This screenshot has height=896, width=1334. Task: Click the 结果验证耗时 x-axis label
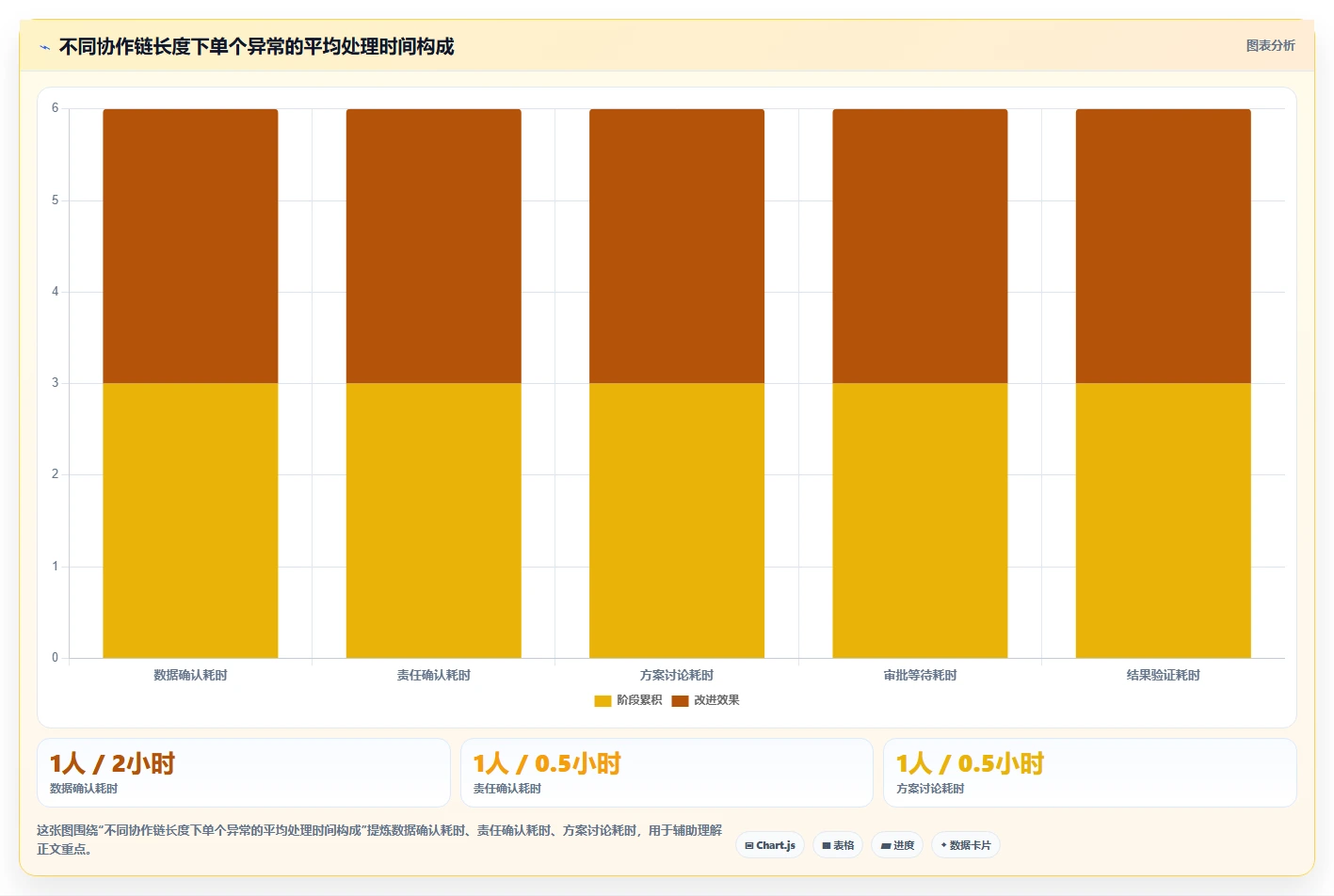[x=1164, y=675]
